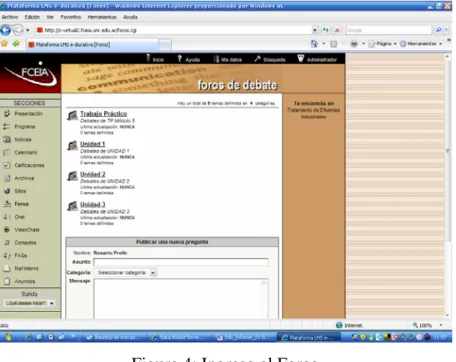
Task: Click the print icon in IE toolbar
Action: coord(354,44)
